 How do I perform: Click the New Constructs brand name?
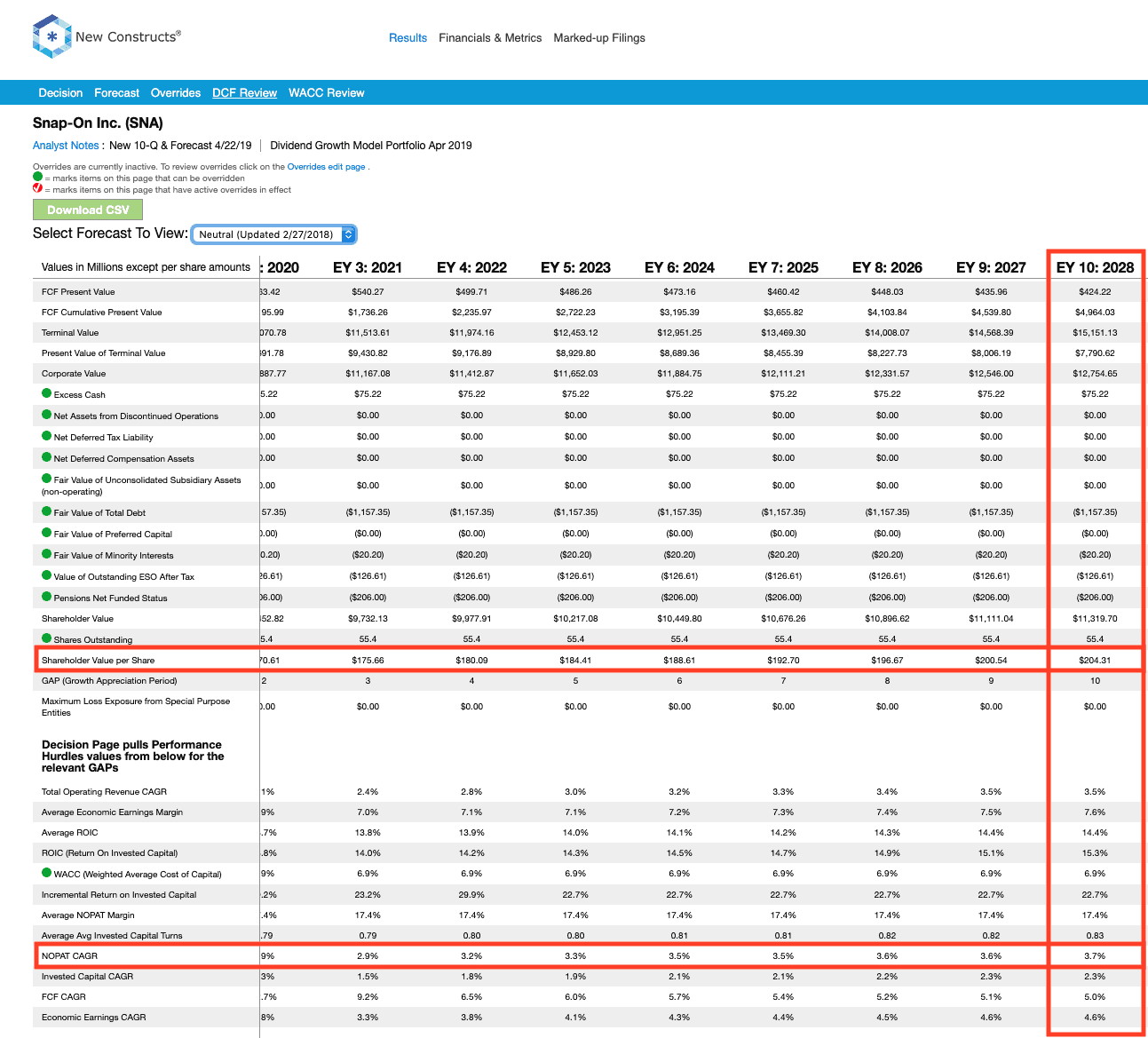pos(128,36)
